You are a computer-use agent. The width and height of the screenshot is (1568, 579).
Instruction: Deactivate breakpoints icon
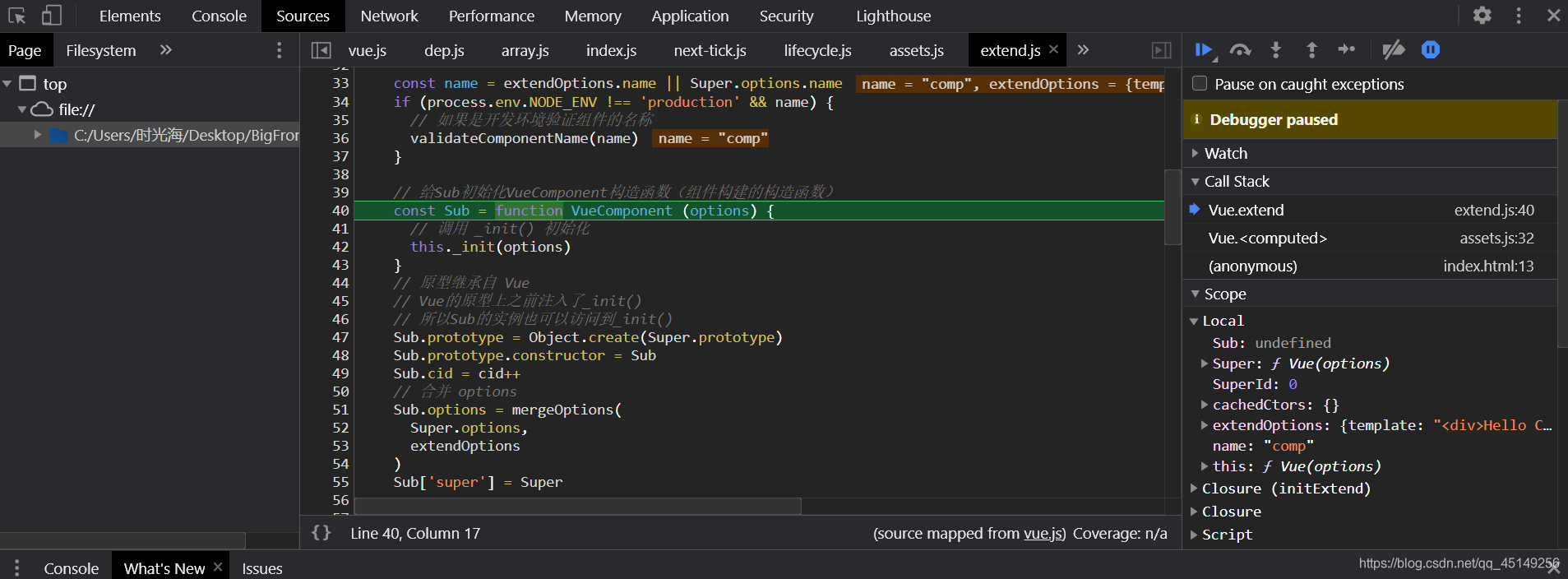1394,50
